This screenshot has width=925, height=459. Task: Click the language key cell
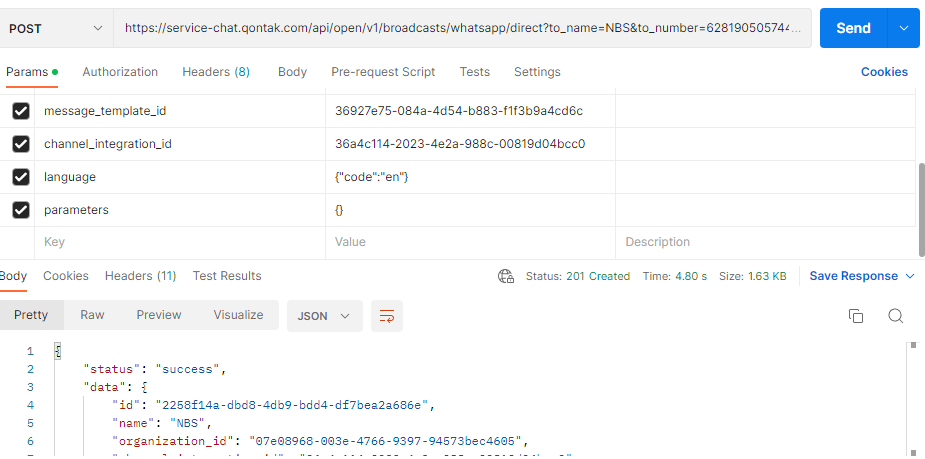[180, 177]
